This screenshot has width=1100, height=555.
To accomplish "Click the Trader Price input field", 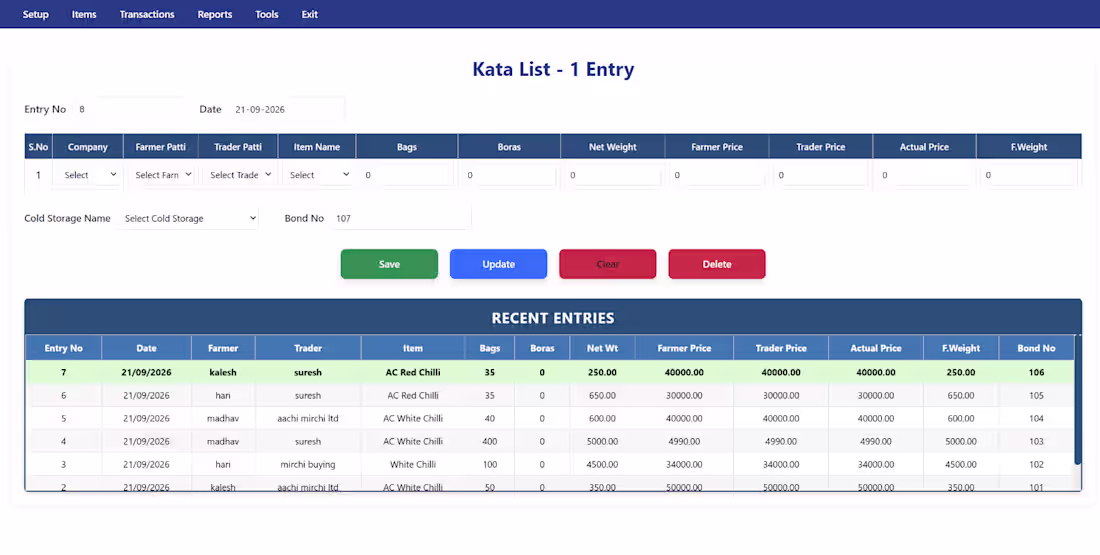I will point(820,175).
